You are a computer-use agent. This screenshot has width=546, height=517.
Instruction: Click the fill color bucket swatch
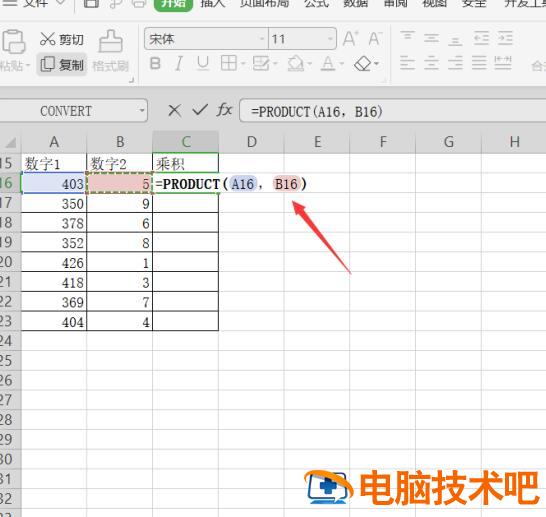296,64
